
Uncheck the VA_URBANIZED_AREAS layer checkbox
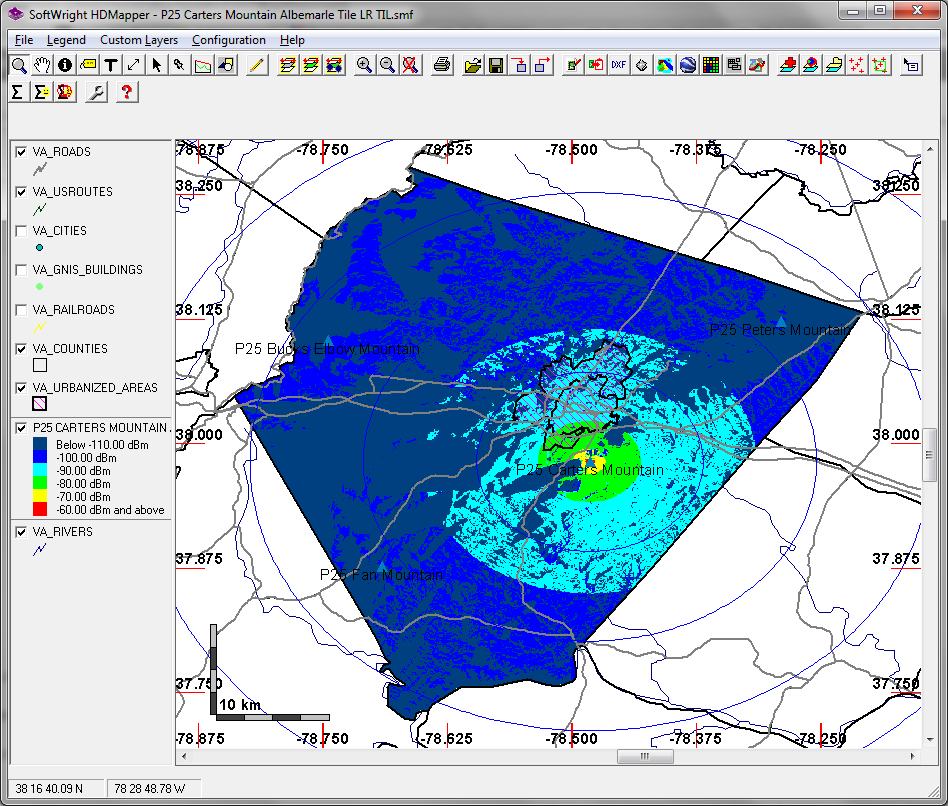tap(21, 388)
